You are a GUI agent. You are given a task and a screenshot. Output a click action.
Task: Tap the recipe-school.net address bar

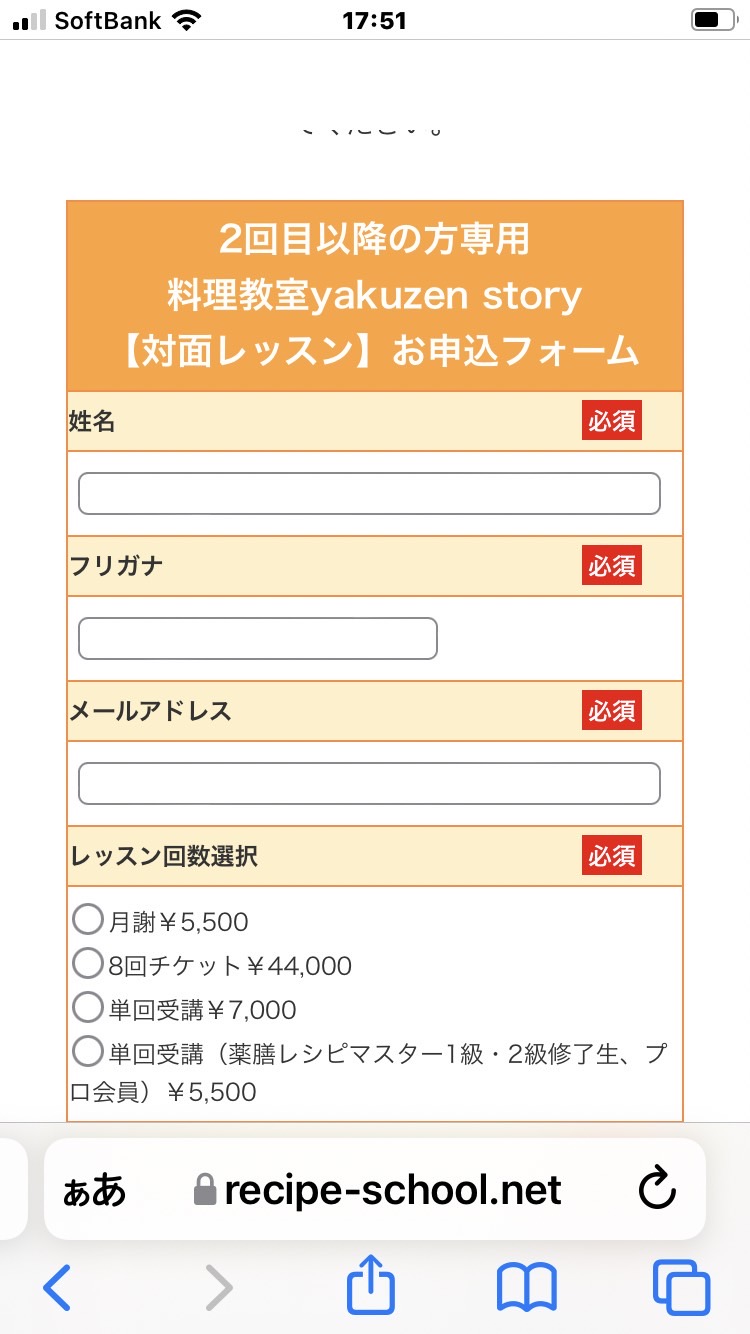tap(375, 1189)
